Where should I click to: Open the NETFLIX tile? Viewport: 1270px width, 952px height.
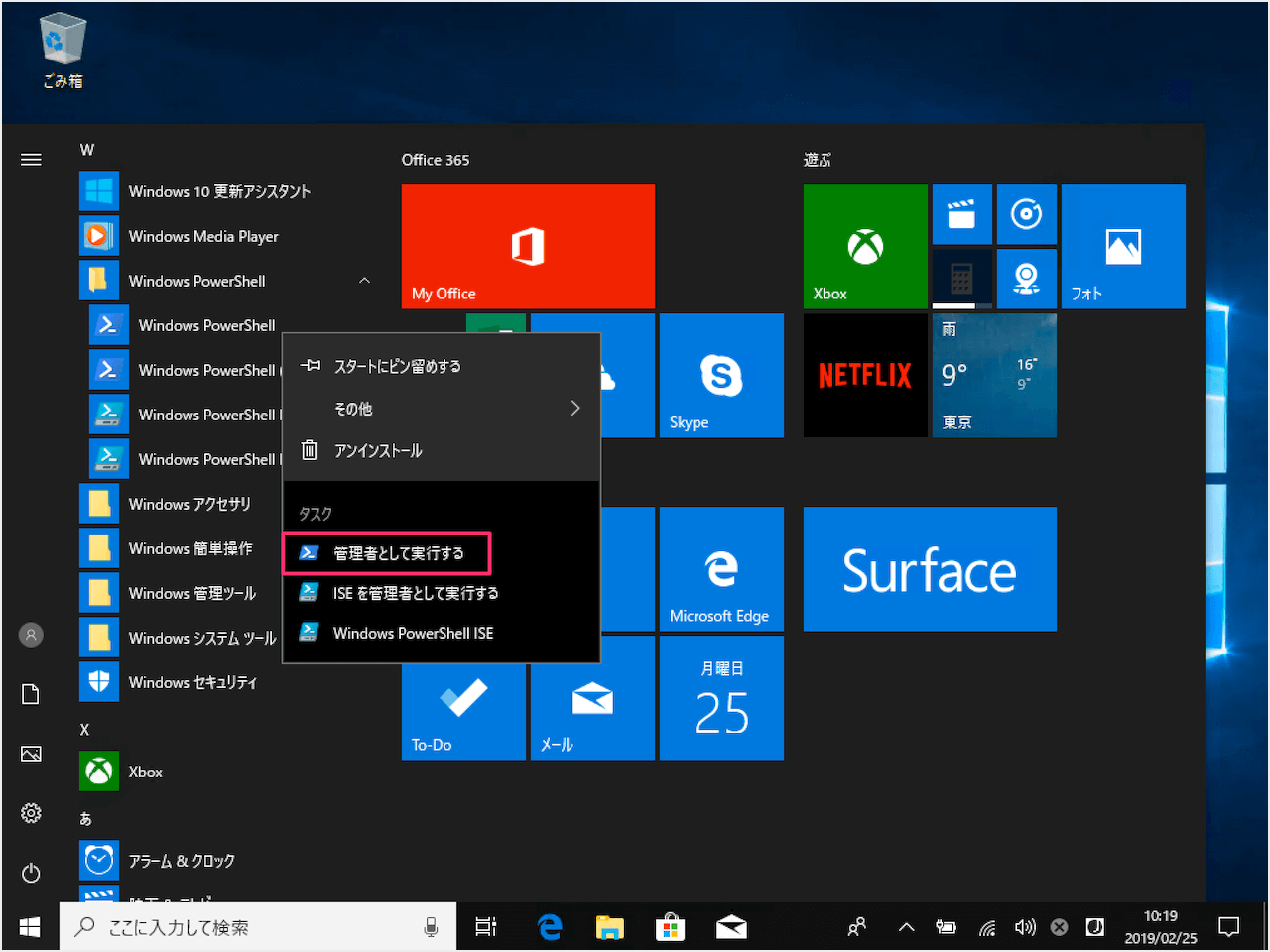865,375
